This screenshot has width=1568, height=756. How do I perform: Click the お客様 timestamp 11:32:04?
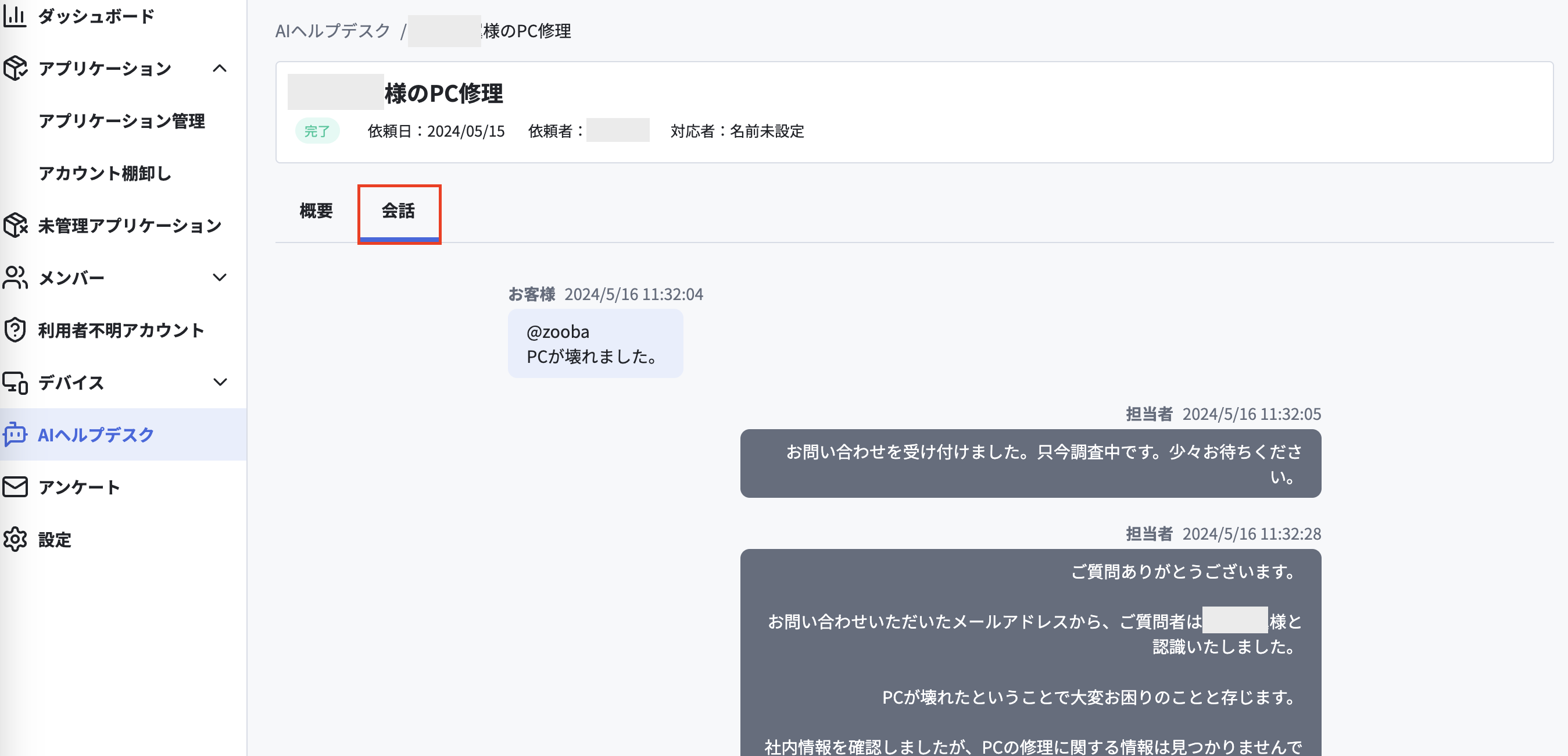tap(633, 294)
